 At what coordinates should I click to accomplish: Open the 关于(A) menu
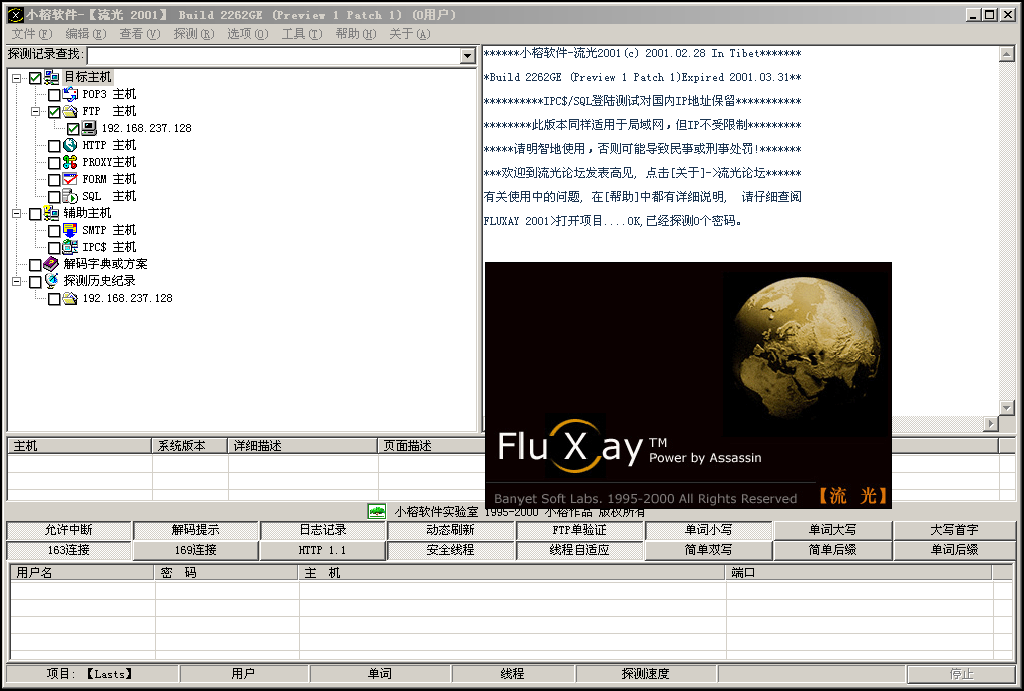[x=409, y=34]
